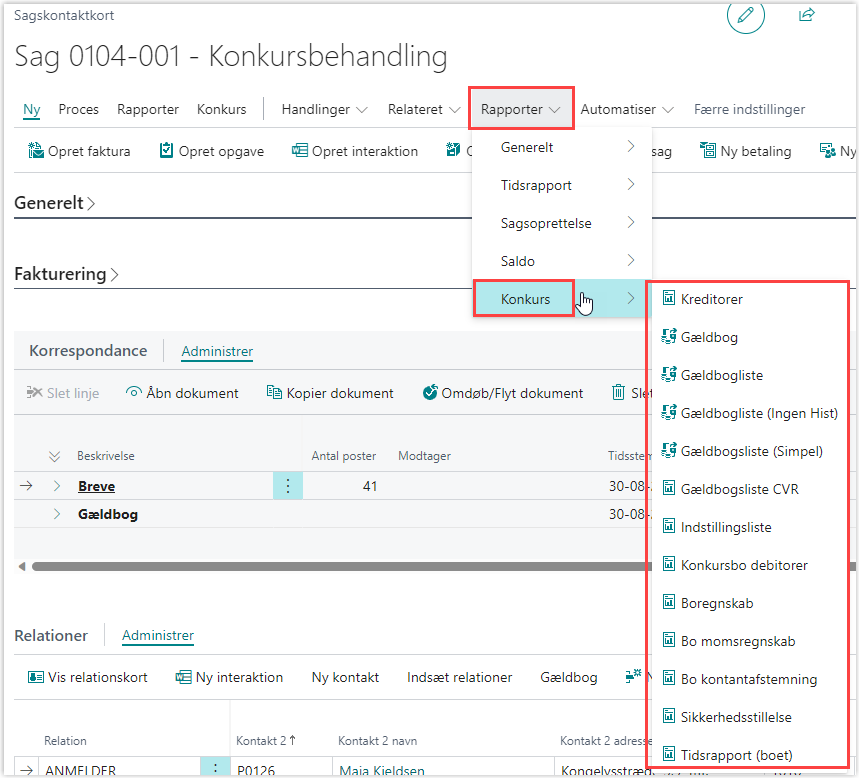
Task: Choose Boregnskab in the report list
Action: click(x=716, y=603)
